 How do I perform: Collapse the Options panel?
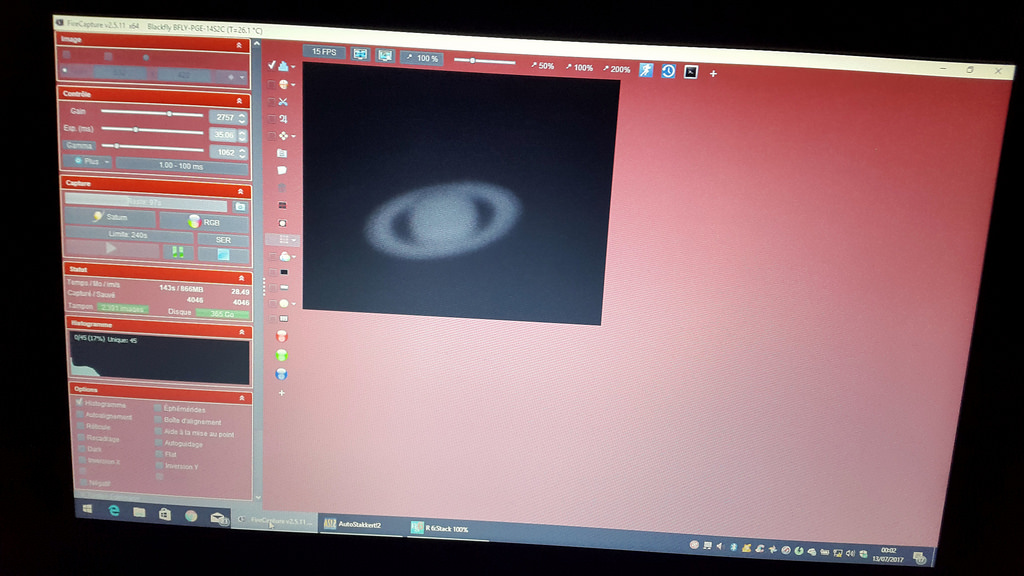[x=242, y=398]
